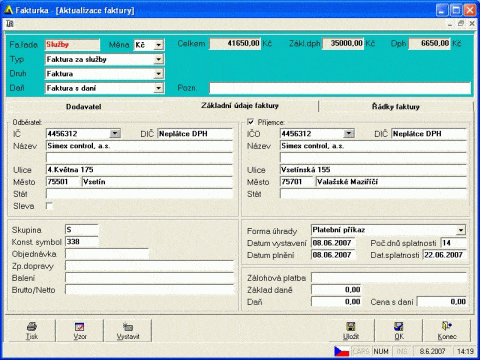The height and width of the screenshot is (360, 480).
Task: Expand the Odběratel IČ dropdown
Action: 115,134
